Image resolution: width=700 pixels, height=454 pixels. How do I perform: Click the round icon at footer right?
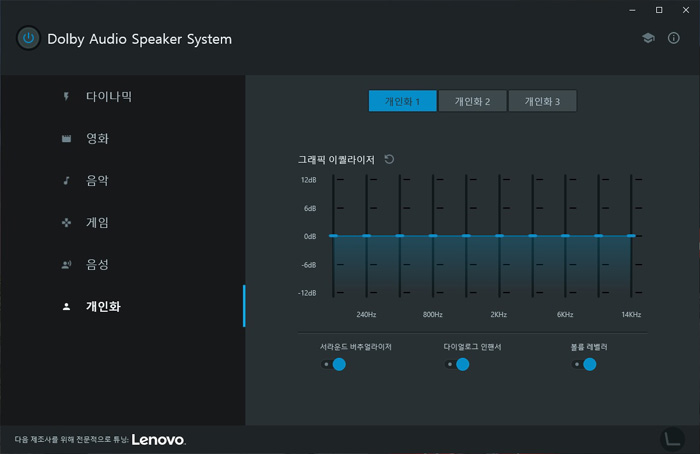[x=672, y=439]
